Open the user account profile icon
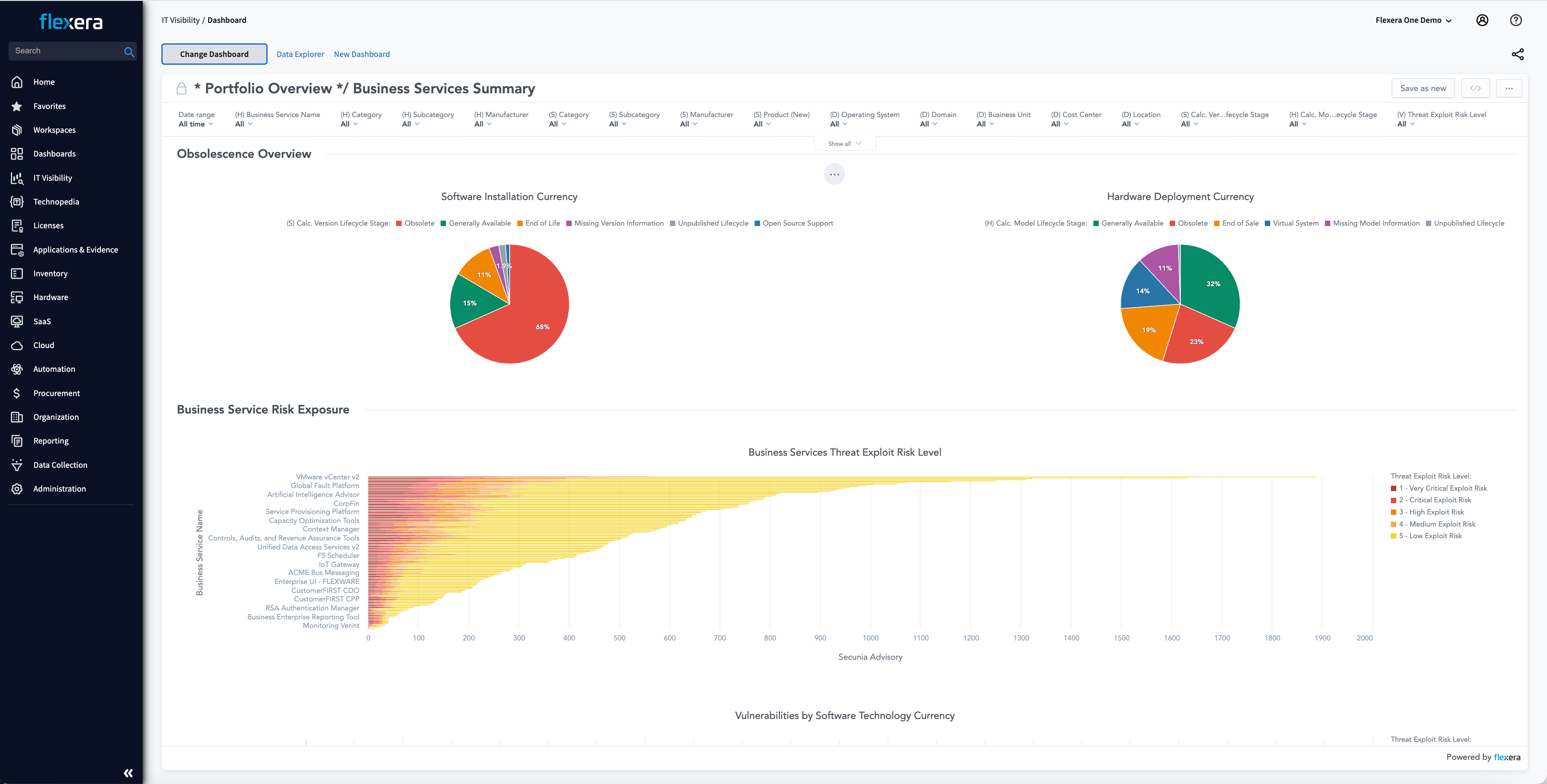Image resolution: width=1547 pixels, height=784 pixels. pyautogui.click(x=1481, y=20)
